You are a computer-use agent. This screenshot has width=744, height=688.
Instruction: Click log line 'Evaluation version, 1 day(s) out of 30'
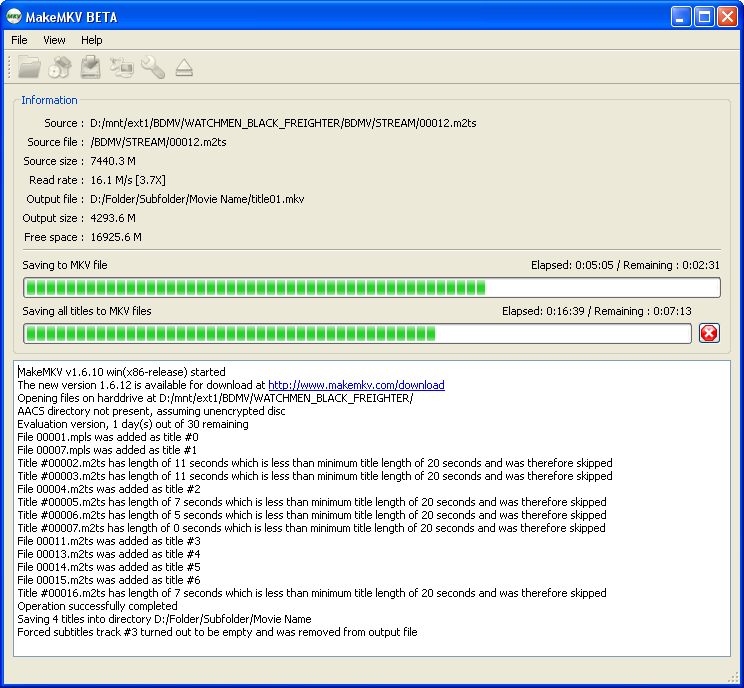tap(133, 424)
